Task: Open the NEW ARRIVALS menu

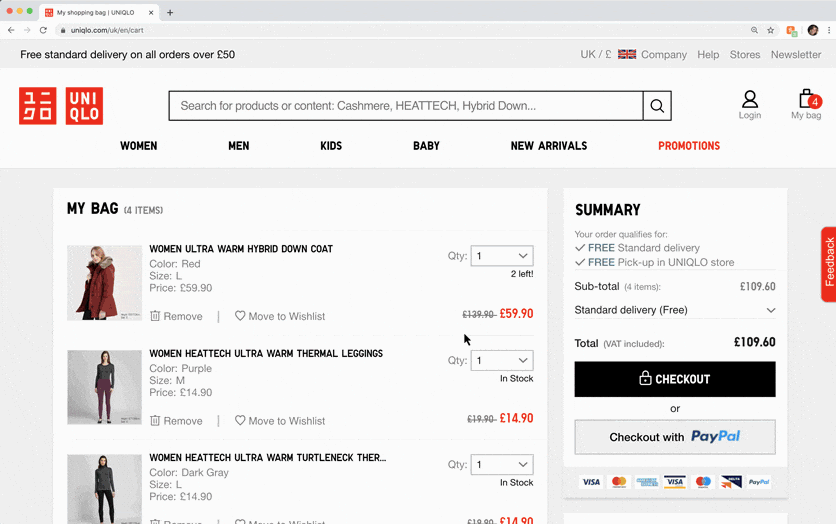Action: 549,146
